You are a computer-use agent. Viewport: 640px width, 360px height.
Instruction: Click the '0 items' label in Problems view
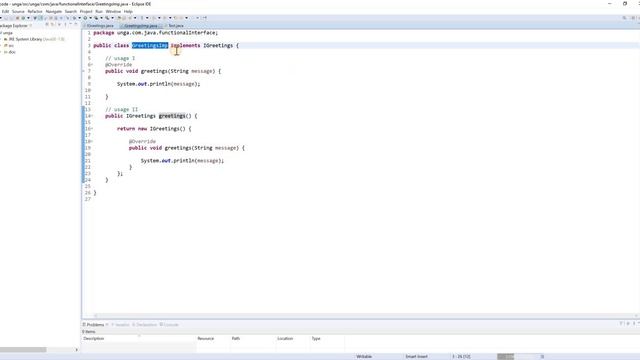(89, 331)
